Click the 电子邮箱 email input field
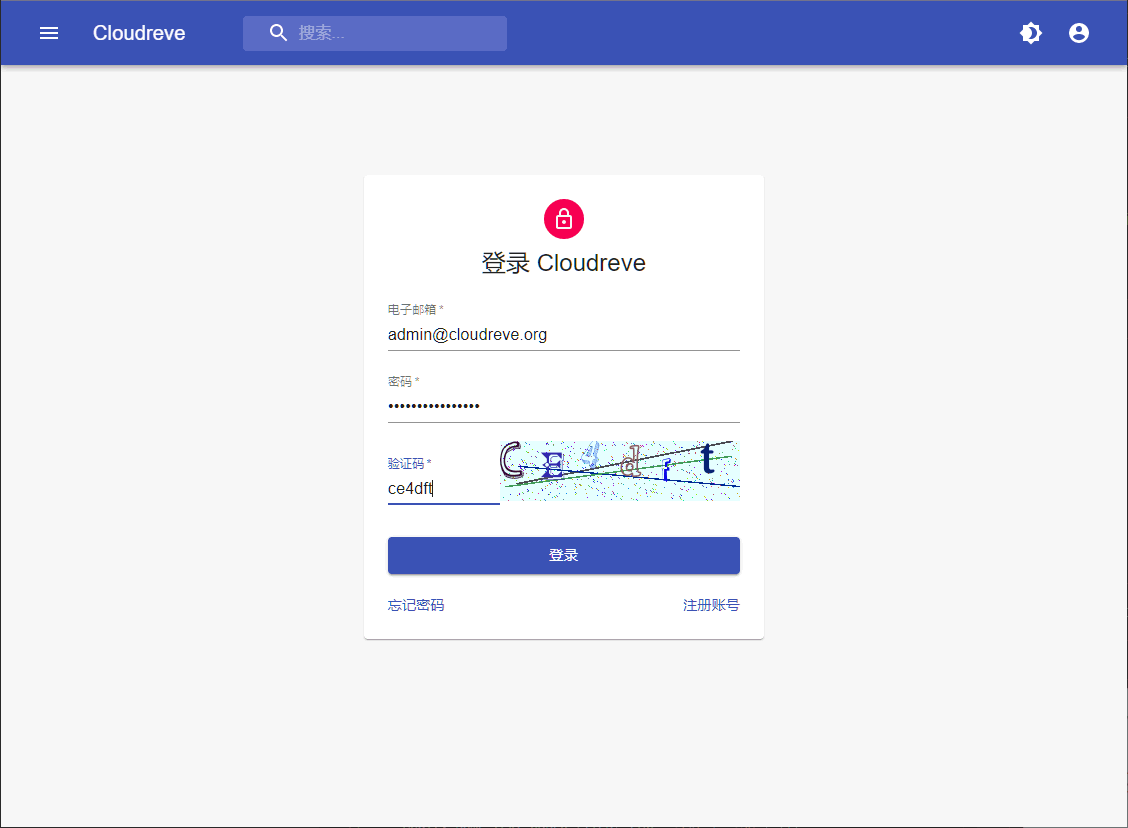 (x=564, y=335)
